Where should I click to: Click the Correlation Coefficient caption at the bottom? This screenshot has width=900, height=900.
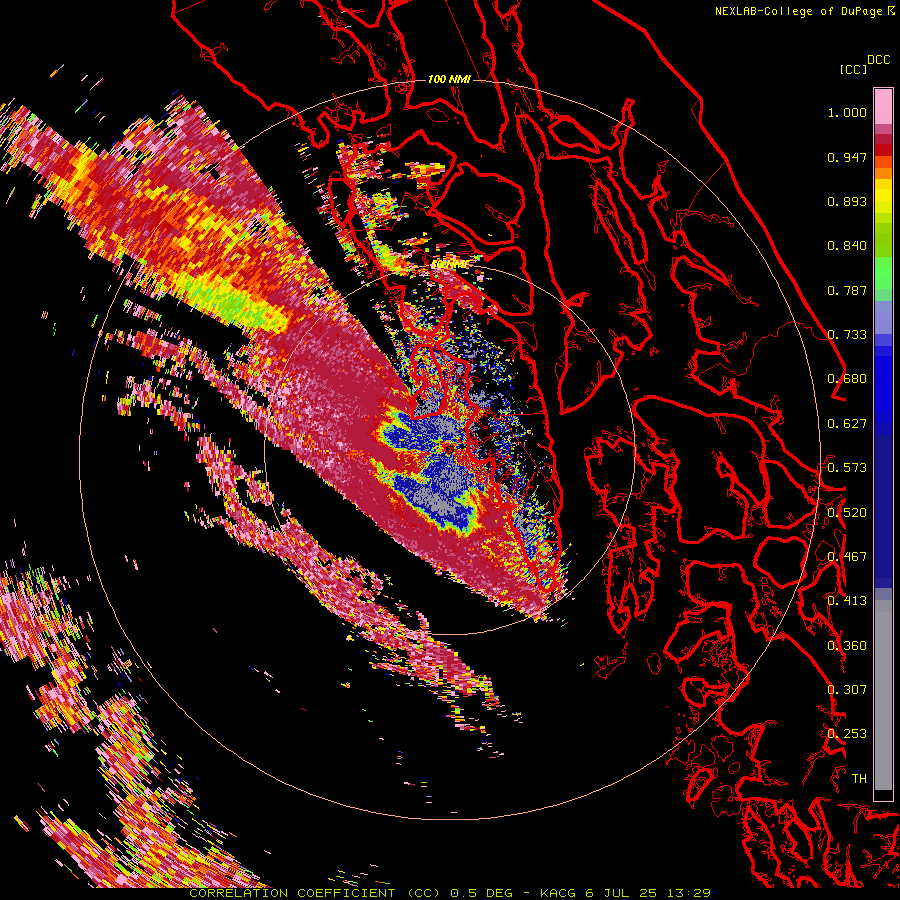[450, 893]
